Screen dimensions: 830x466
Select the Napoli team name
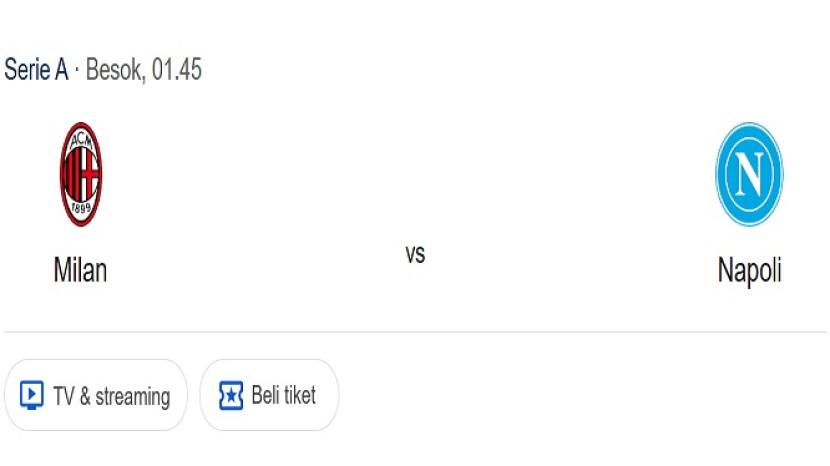pyautogui.click(x=749, y=270)
